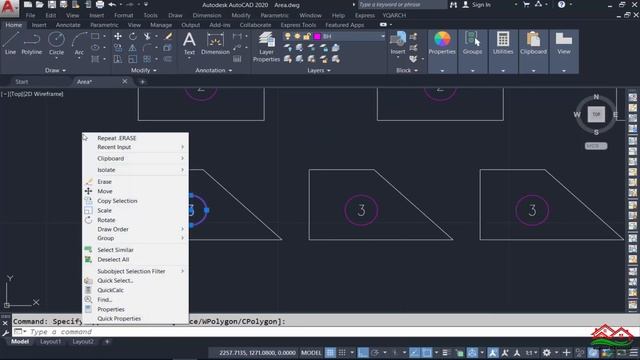The width and height of the screenshot is (640, 360).
Task: Expand the Modify panel dropdown
Action: (x=143, y=70)
